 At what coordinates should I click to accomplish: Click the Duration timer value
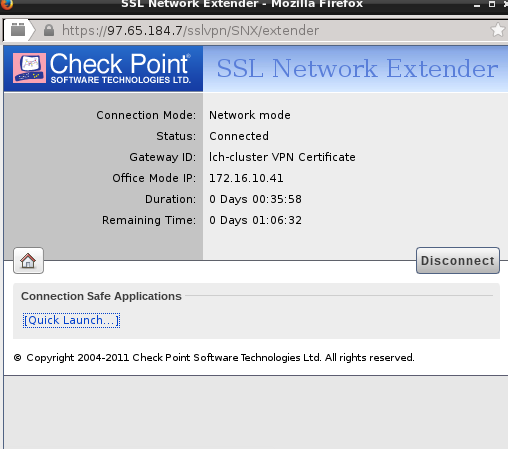click(x=255, y=199)
